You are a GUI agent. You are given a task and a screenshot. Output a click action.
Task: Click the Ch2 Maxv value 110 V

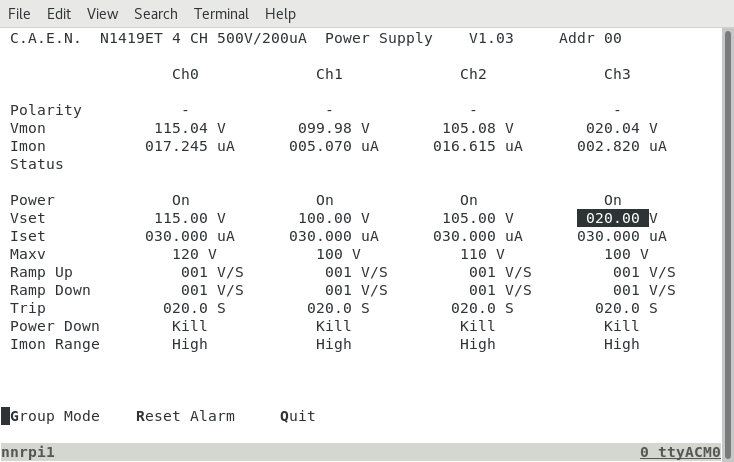(x=477, y=254)
